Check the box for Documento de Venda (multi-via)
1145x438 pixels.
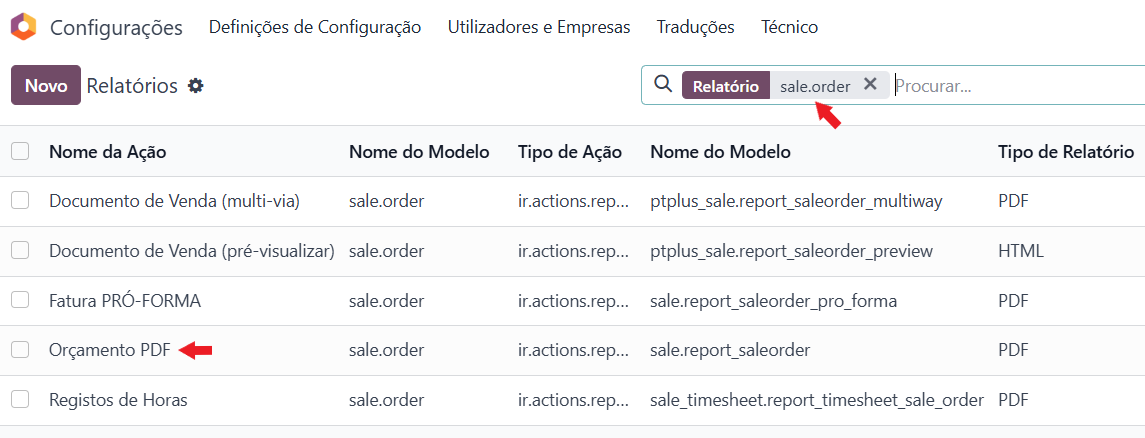pos(20,201)
